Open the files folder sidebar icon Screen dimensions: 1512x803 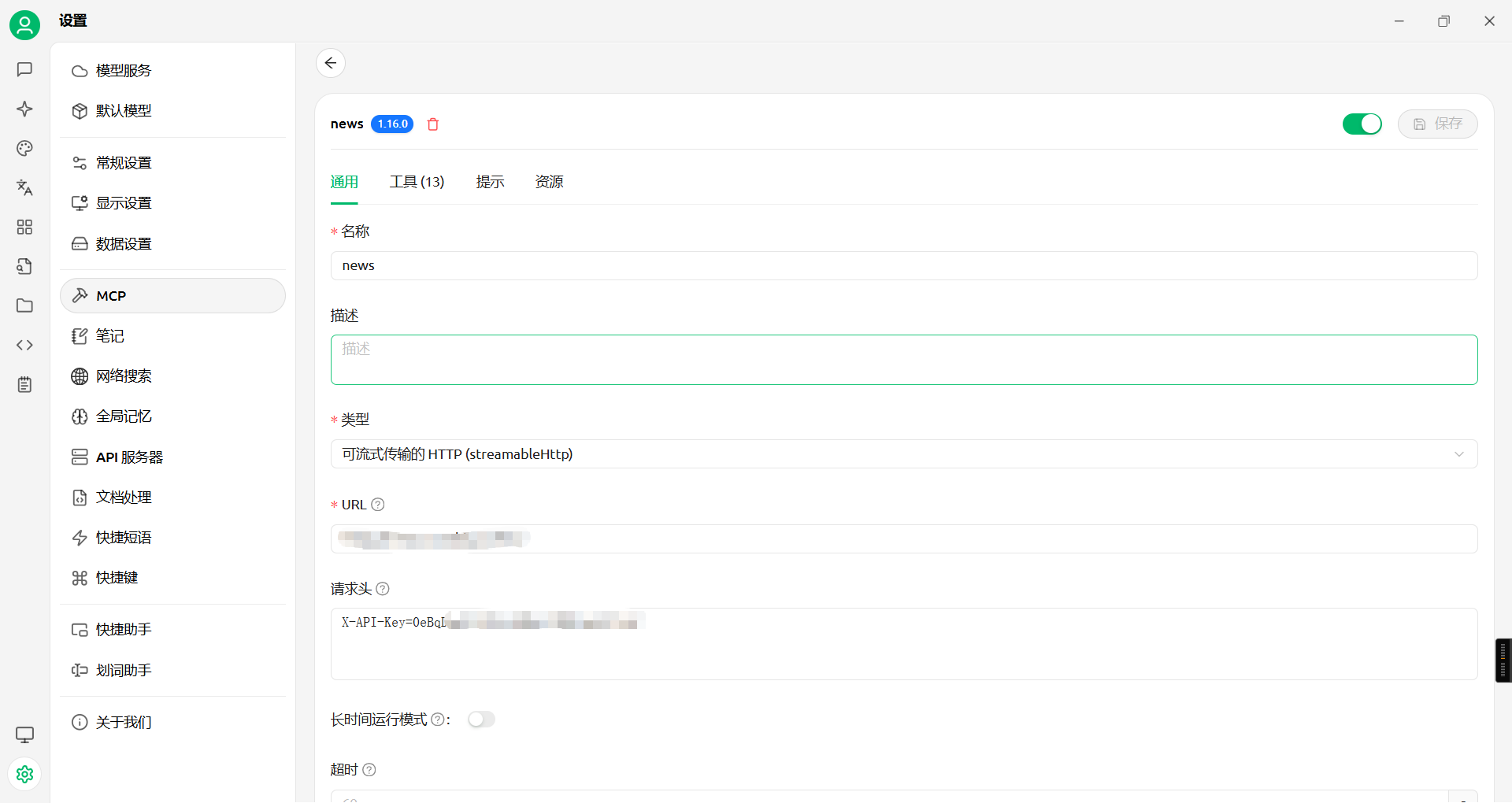24,305
